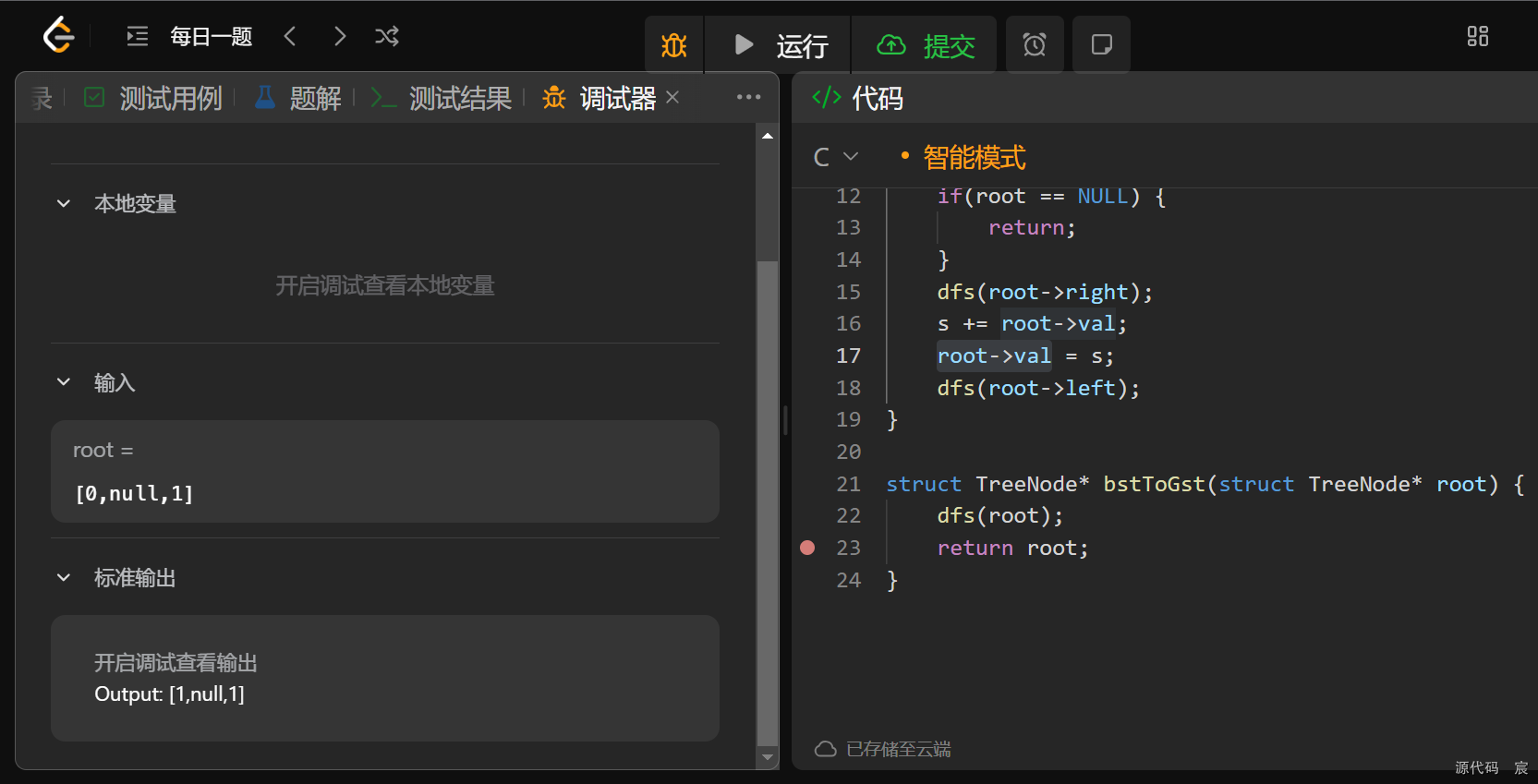Click the splitter handle between the two panels

coord(785,420)
